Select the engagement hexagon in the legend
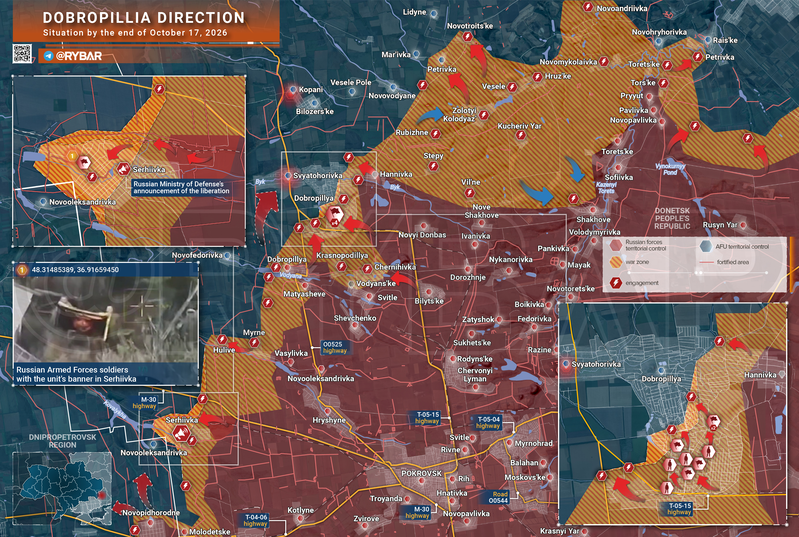The image size is (799, 537). pos(616,283)
